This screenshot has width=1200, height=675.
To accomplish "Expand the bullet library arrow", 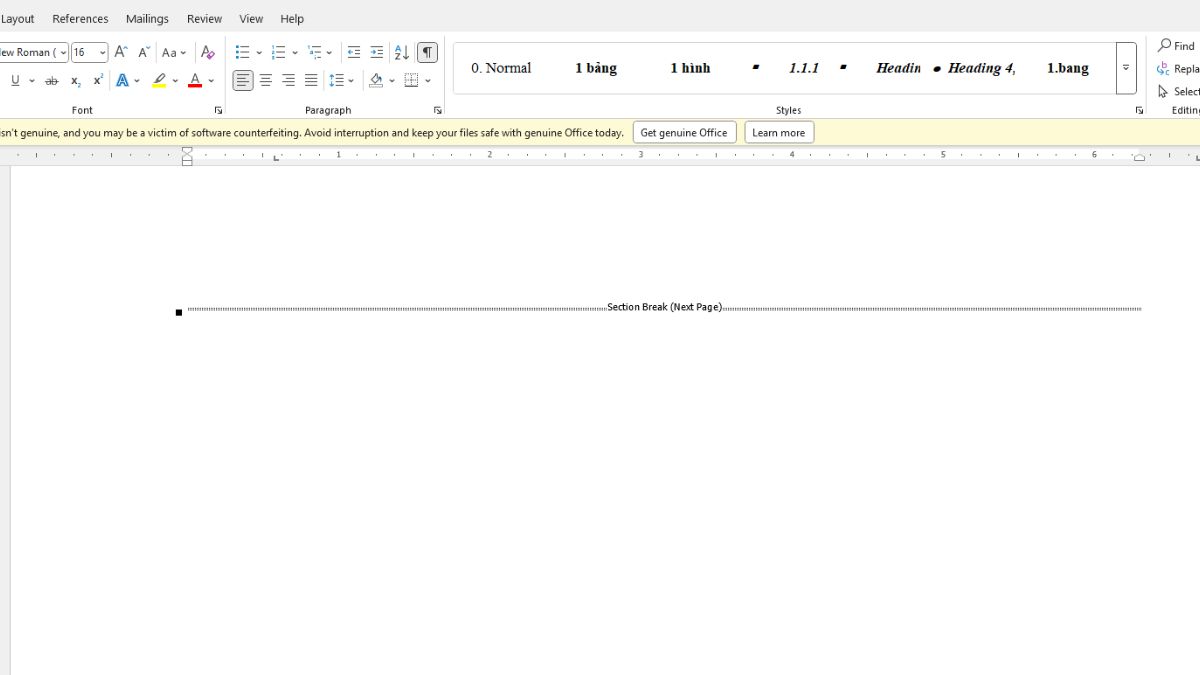I will [x=259, y=52].
